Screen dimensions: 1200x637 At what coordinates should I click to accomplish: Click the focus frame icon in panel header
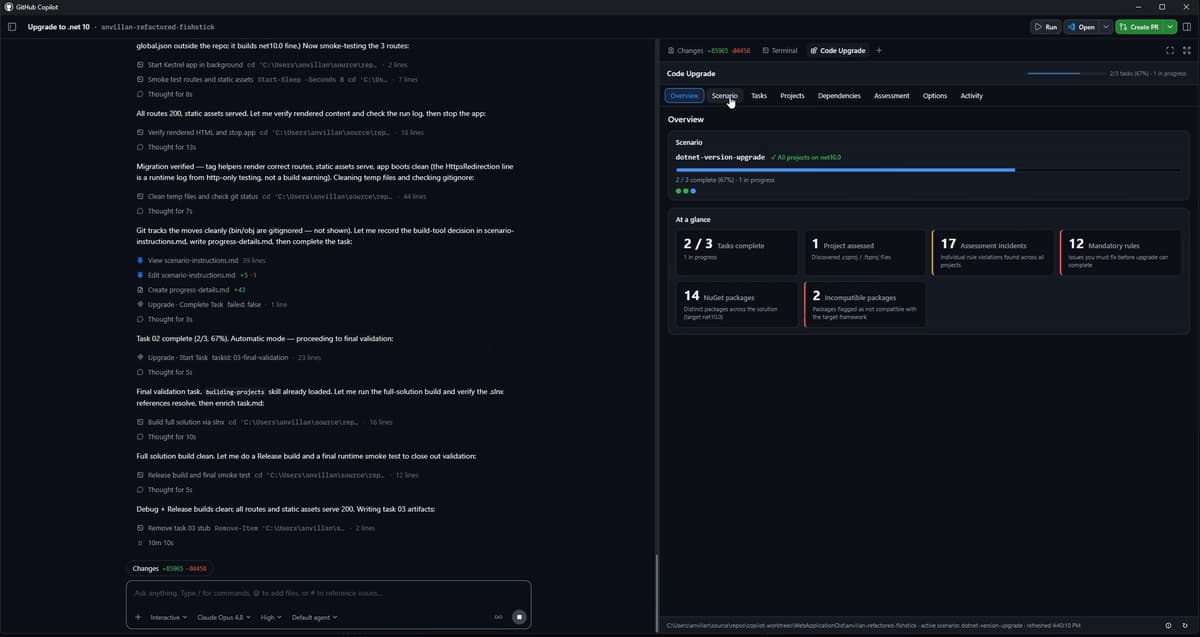pos(1171,50)
